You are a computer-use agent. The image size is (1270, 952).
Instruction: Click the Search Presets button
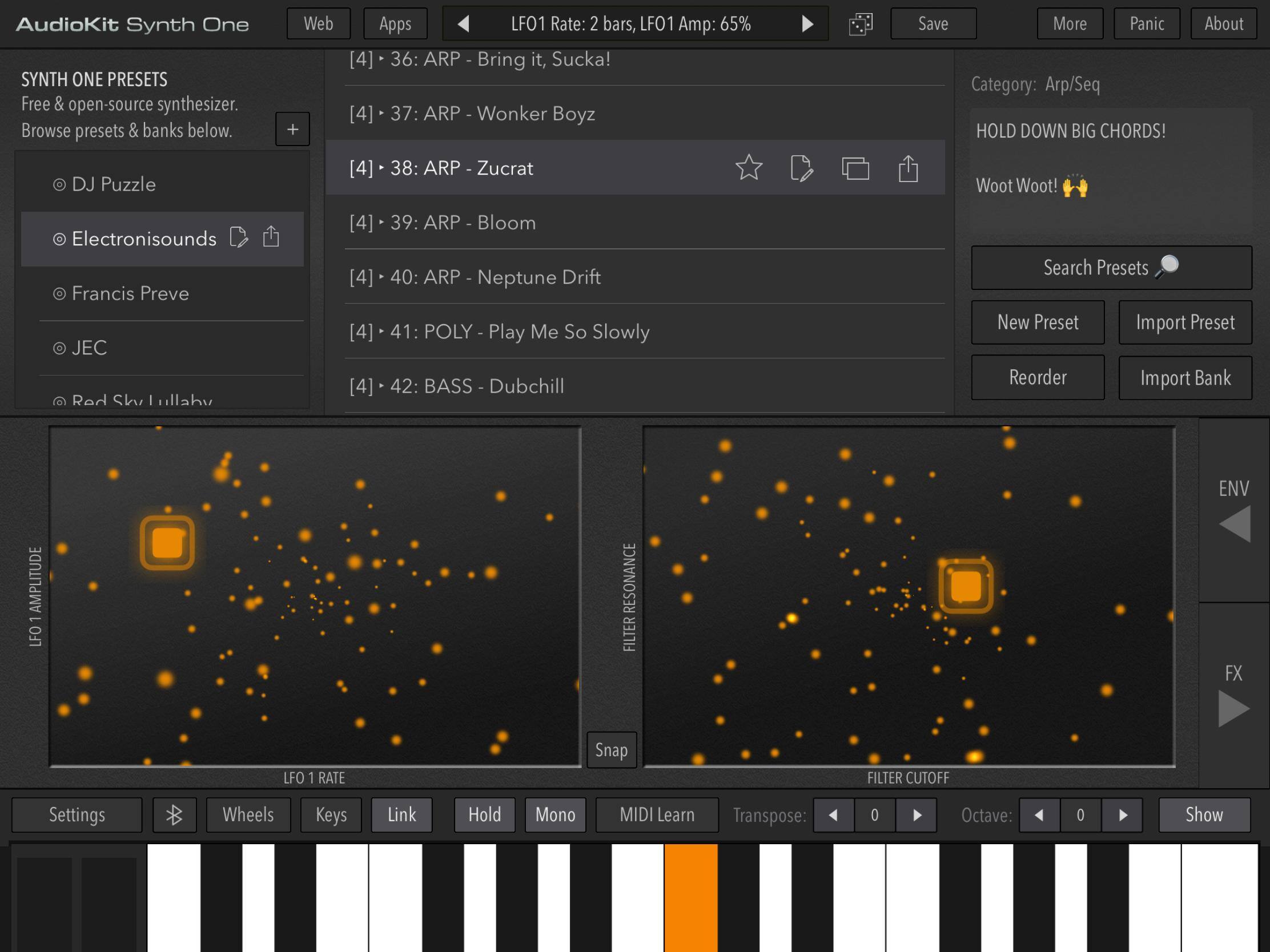coord(1111,268)
